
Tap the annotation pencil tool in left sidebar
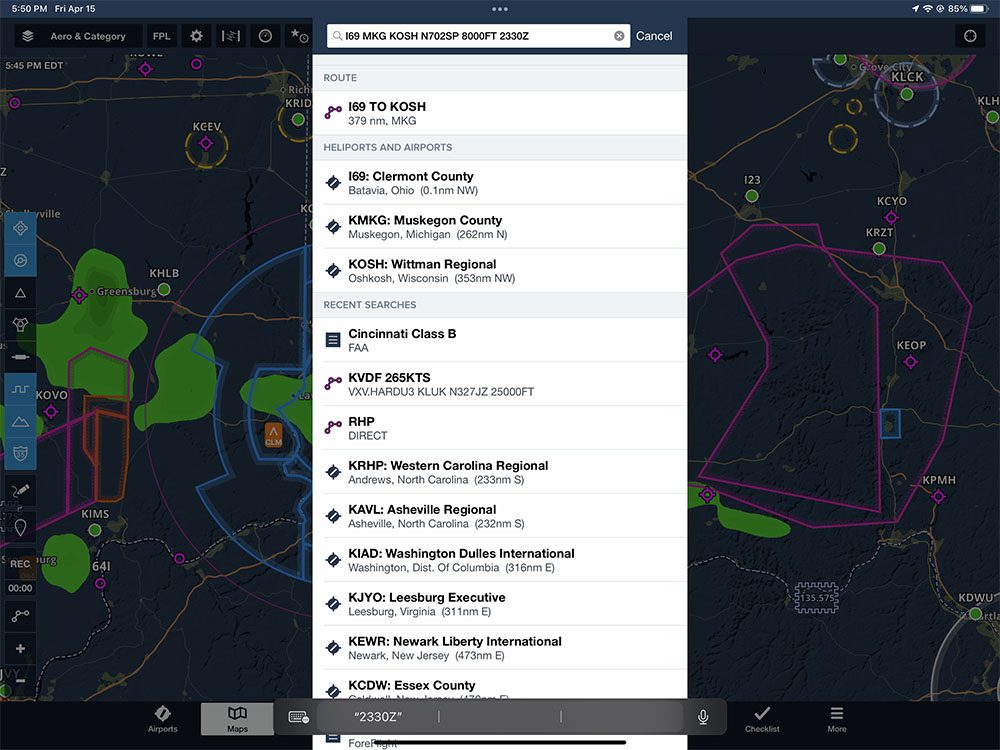20,490
